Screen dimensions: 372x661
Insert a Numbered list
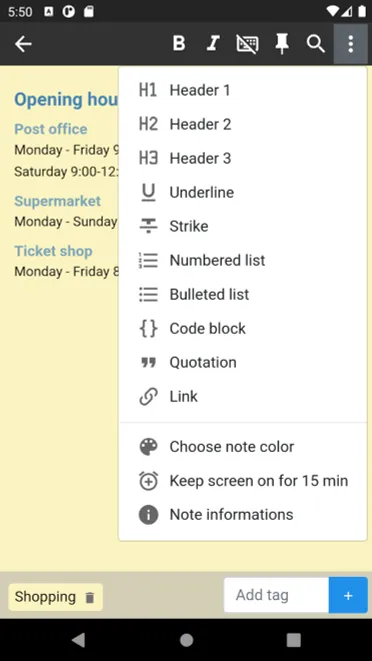click(x=243, y=260)
